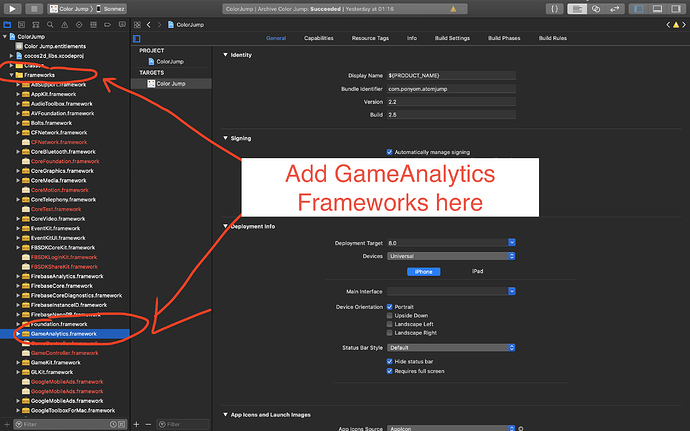Open the Project navigator folder icon
Viewport: 690px width, 431px height.
[7, 25]
